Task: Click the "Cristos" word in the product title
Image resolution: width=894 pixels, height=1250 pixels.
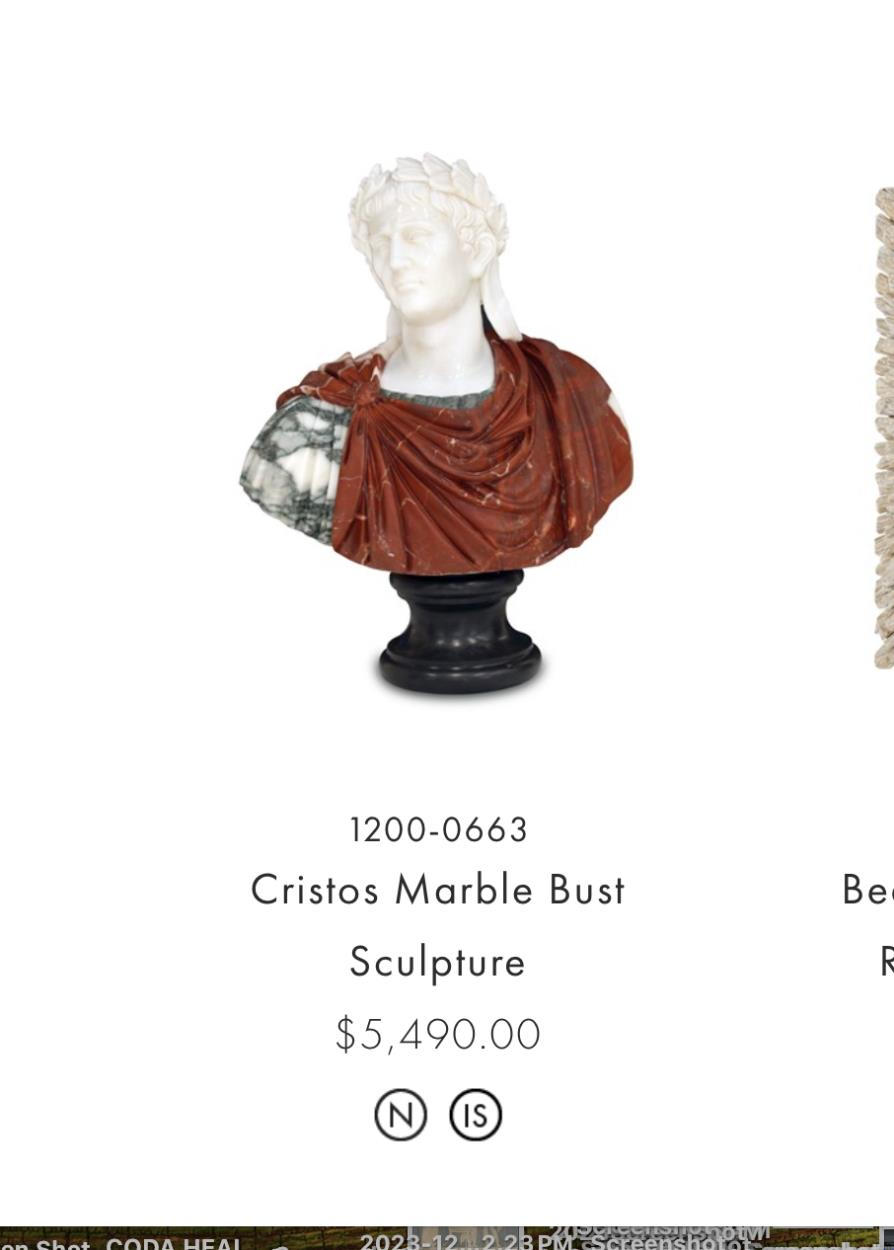Action: (315, 890)
